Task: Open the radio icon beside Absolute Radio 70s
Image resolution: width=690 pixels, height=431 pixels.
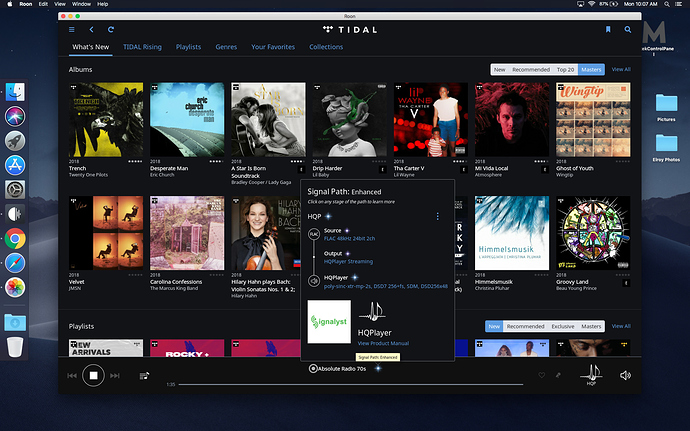Action: pyautogui.click(x=313, y=368)
